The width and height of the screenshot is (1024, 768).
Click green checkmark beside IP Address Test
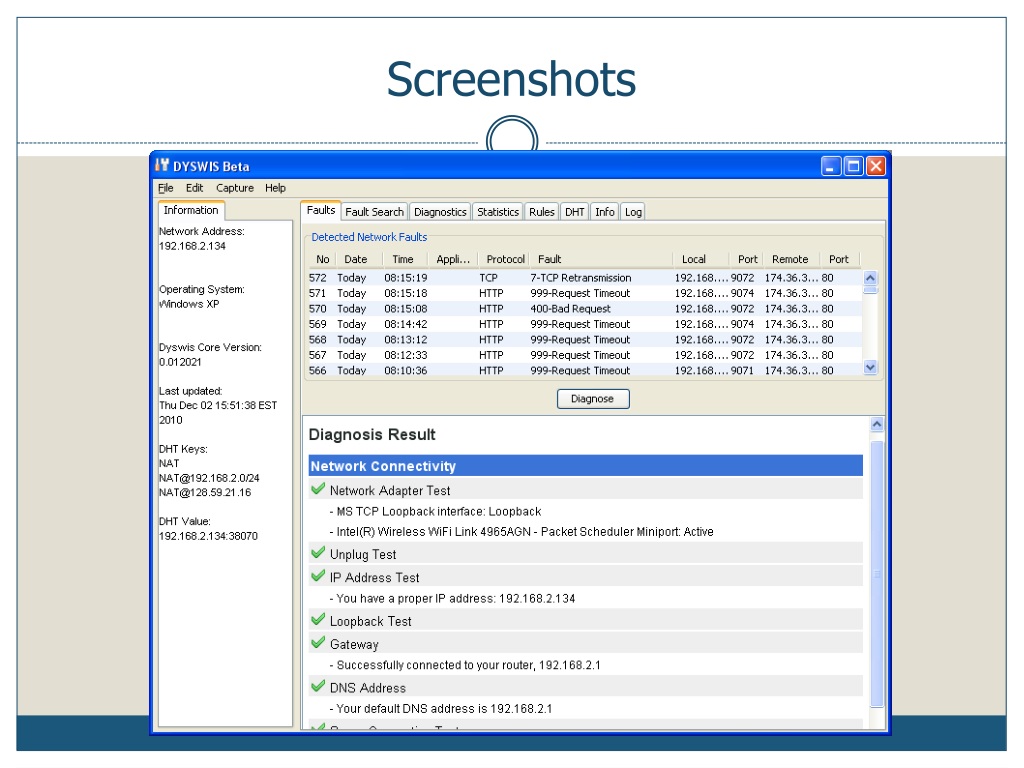coord(318,576)
